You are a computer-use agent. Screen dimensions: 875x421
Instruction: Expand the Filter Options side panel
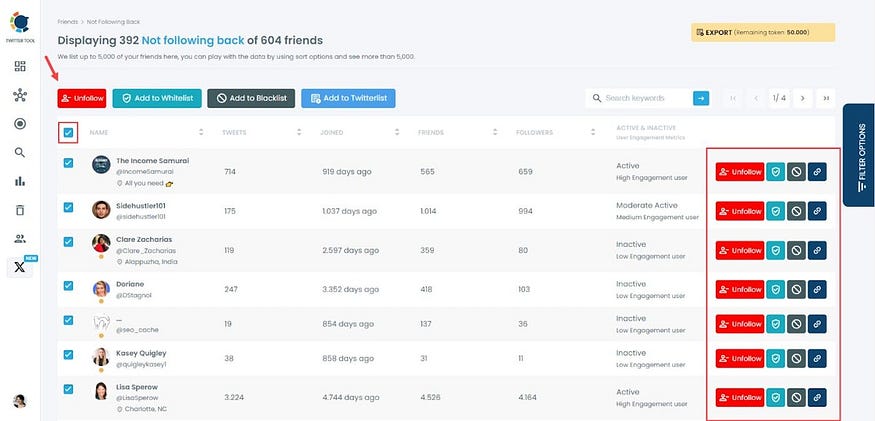pos(860,155)
